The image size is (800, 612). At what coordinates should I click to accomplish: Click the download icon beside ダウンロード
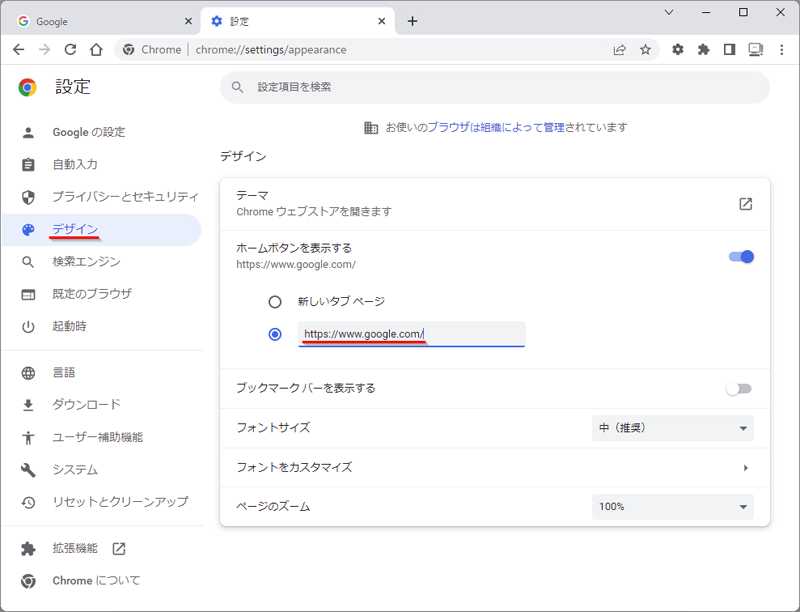click(x=28, y=405)
